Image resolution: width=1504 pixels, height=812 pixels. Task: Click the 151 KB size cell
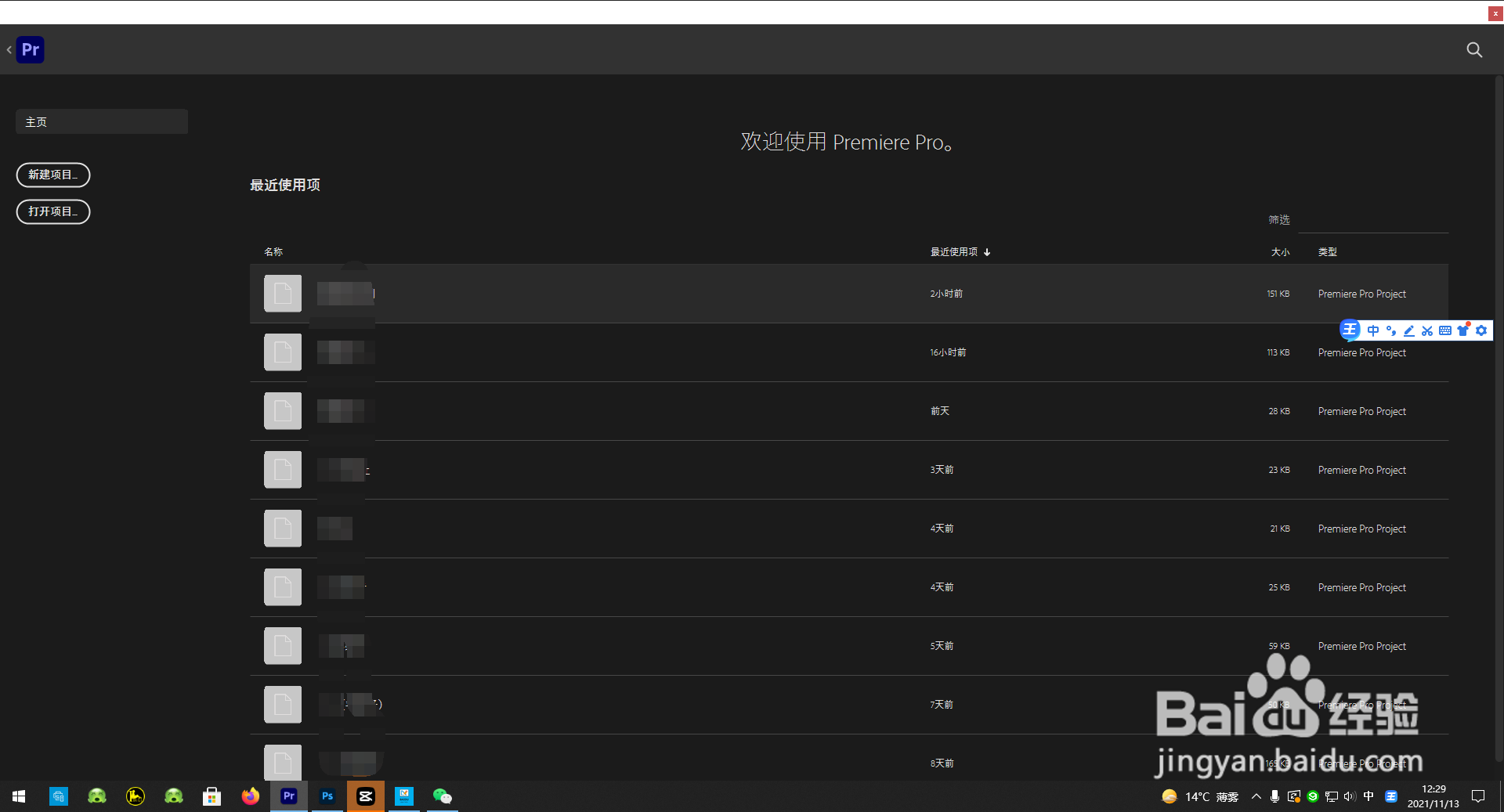pyautogui.click(x=1278, y=294)
